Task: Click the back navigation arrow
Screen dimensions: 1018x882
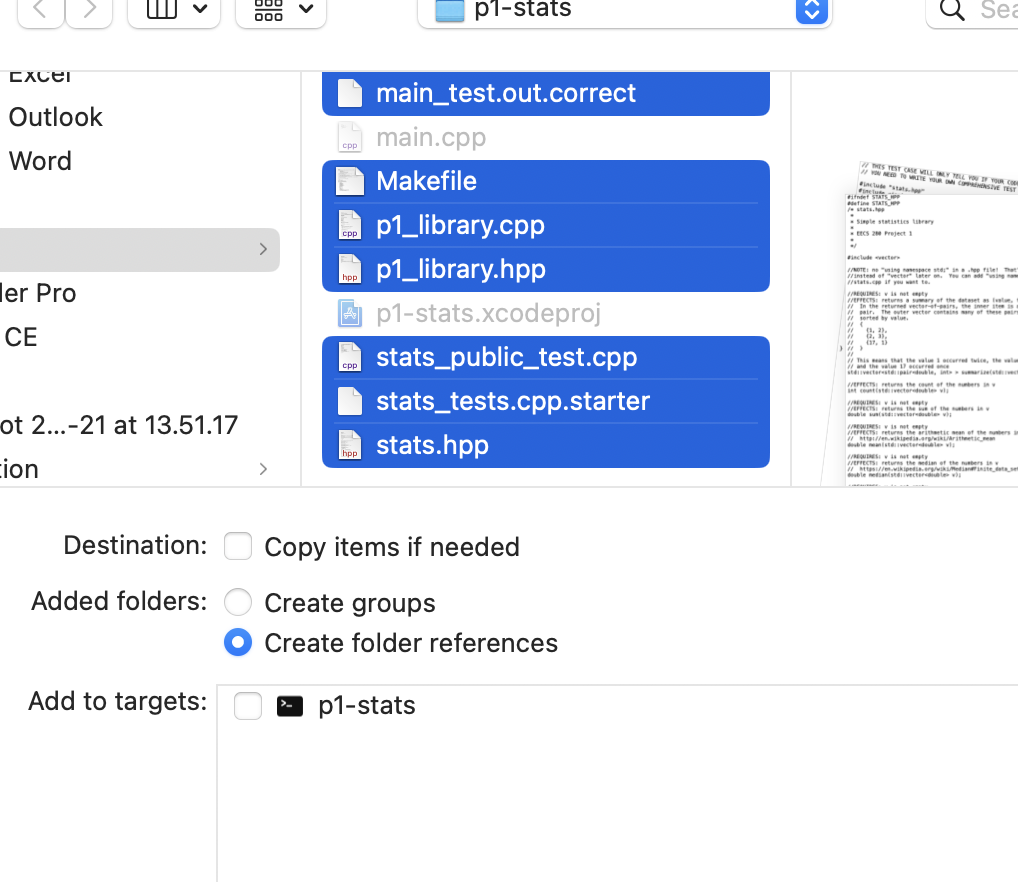Action: click(40, 12)
